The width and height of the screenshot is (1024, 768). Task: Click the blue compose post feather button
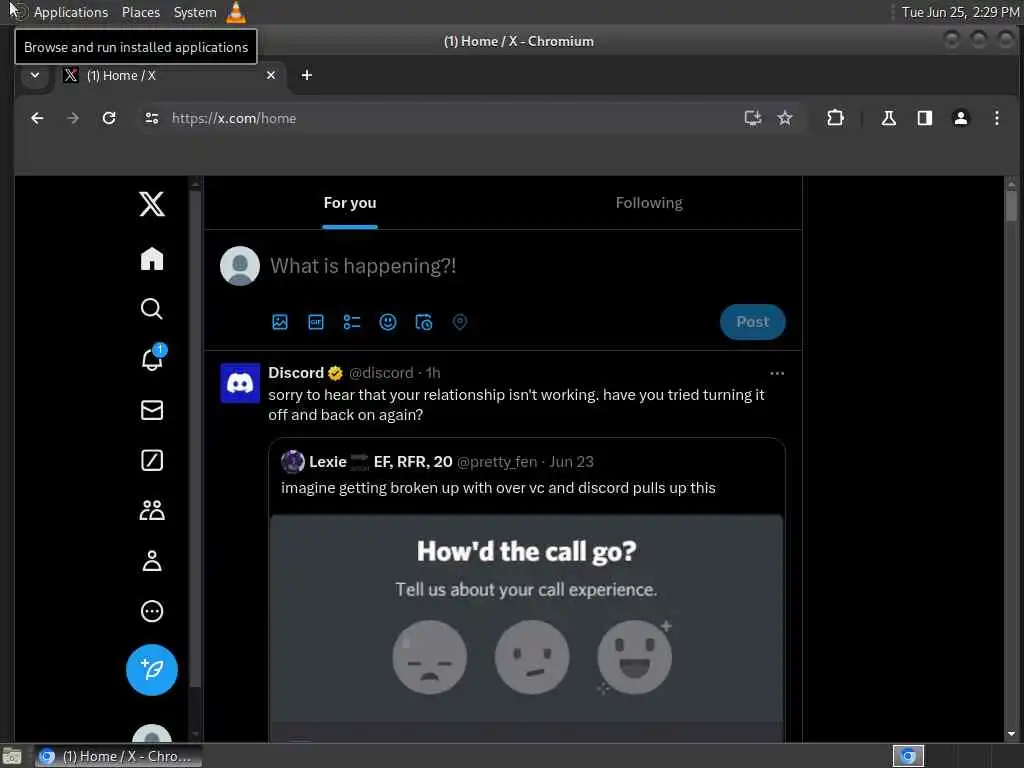pyautogui.click(x=152, y=670)
